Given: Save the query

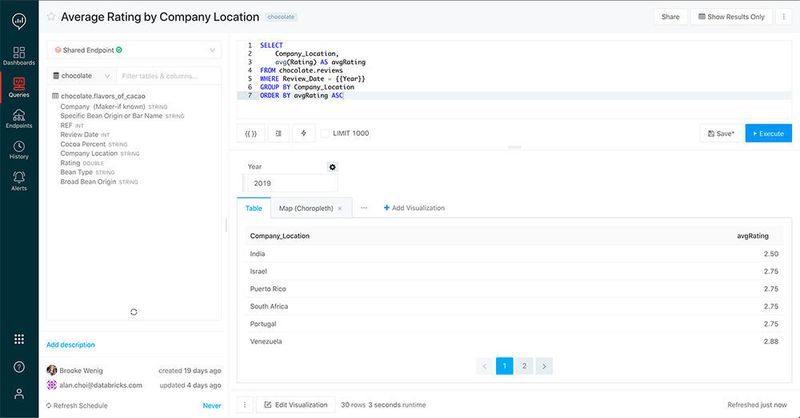Looking at the screenshot, I should (721, 133).
